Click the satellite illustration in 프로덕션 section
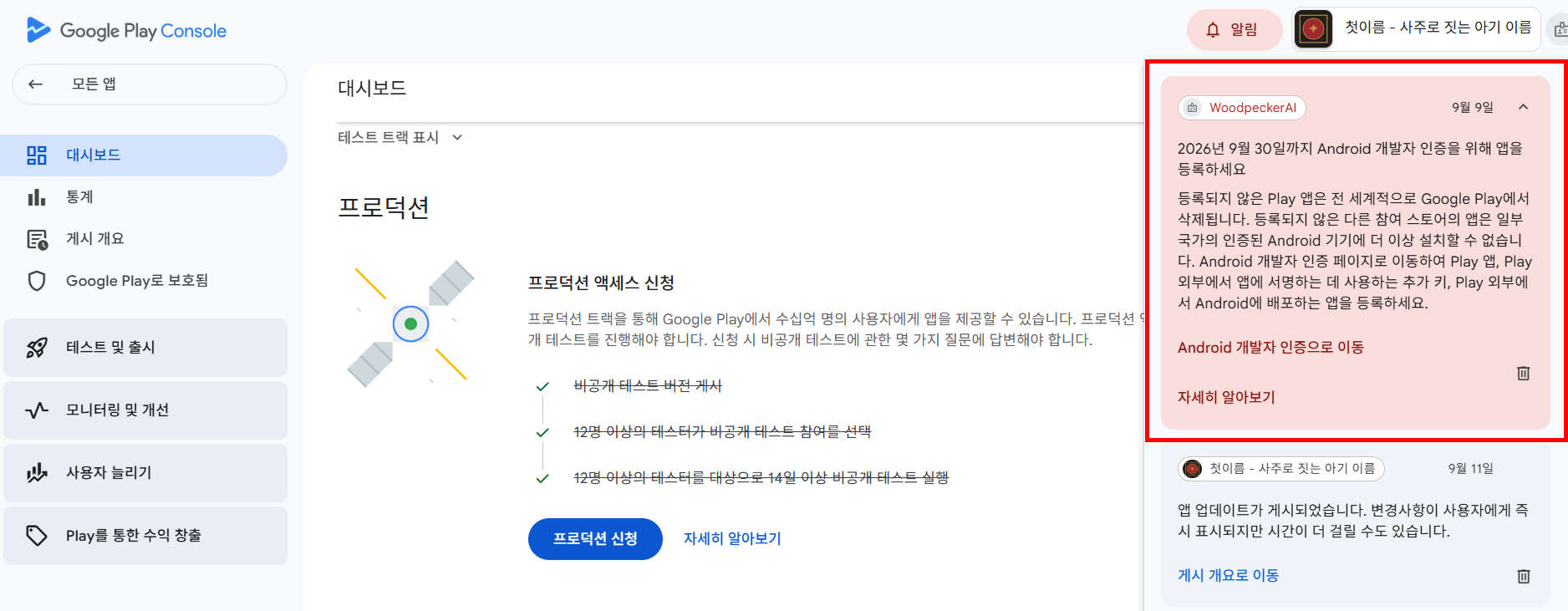Image resolution: width=1568 pixels, height=611 pixels. pyautogui.click(x=410, y=323)
